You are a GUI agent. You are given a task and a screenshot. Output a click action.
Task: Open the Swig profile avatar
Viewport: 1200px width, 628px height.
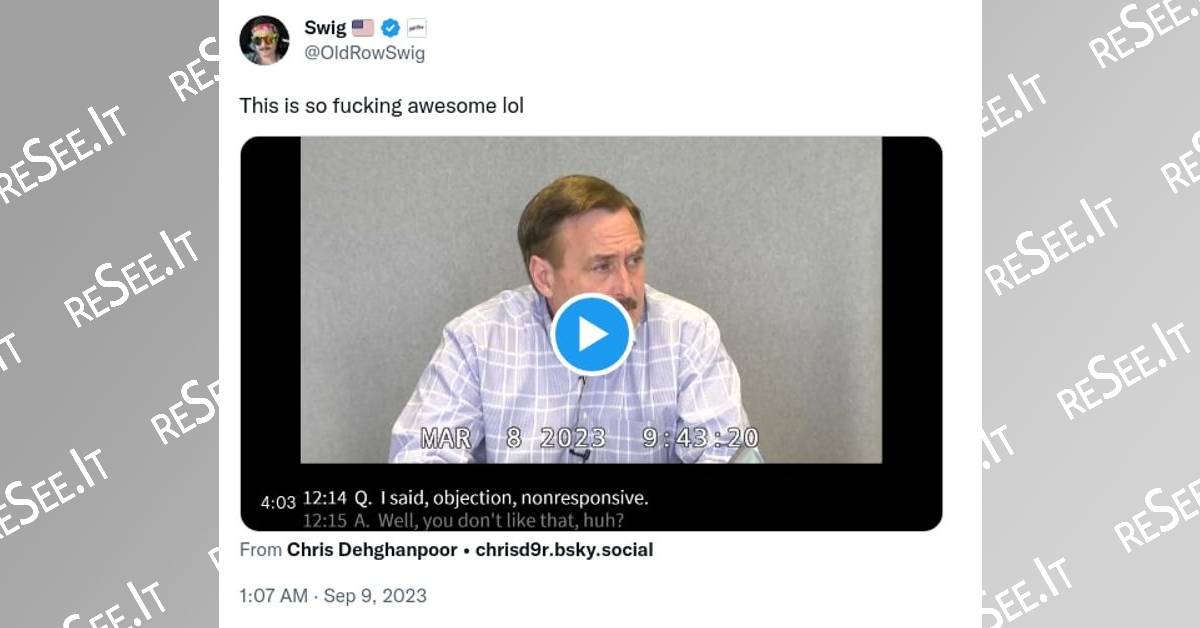click(x=264, y=40)
